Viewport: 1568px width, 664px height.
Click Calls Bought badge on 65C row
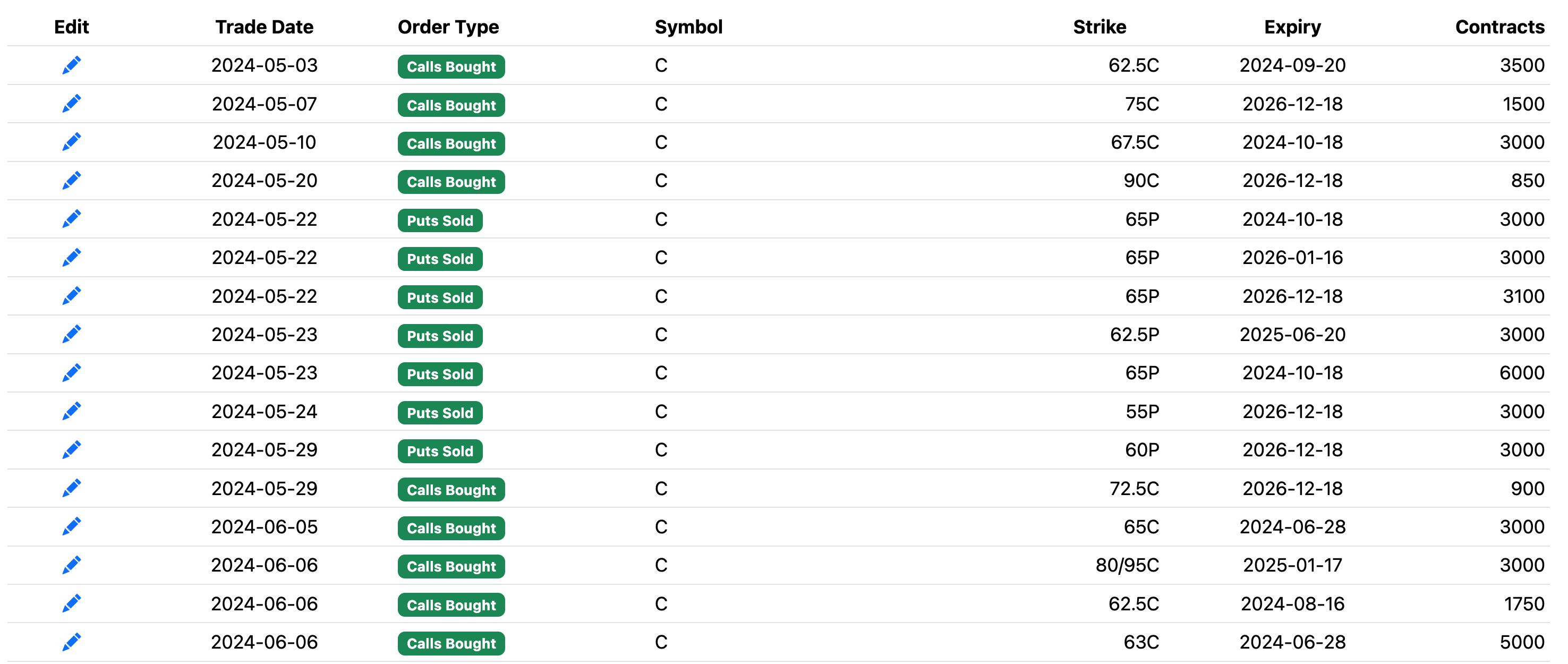451,529
